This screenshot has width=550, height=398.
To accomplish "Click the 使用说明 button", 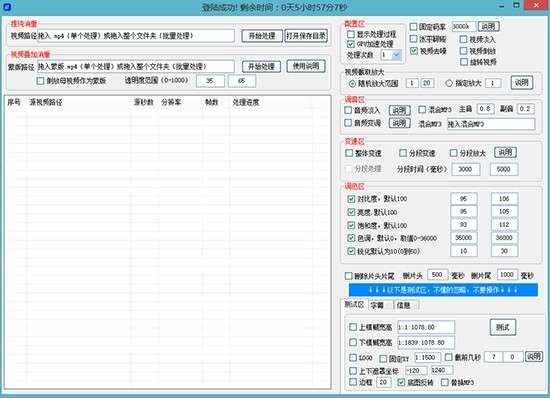I will coord(306,66).
